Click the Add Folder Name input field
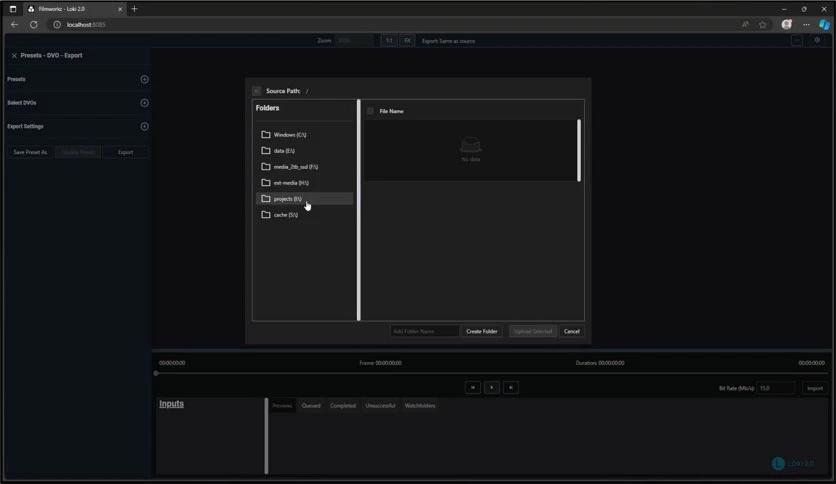This screenshot has height=484, width=836. click(x=424, y=331)
